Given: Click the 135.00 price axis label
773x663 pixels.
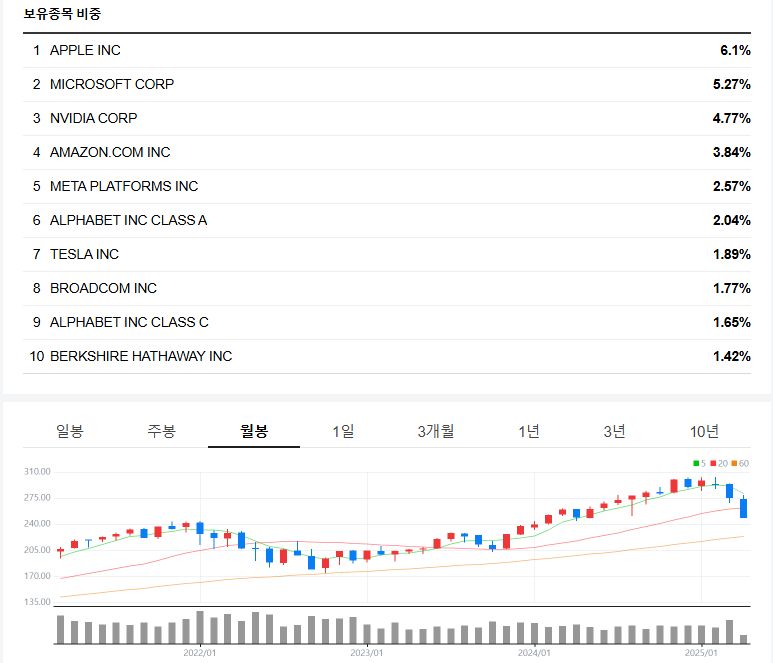Looking at the screenshot, I should (37, 602).
